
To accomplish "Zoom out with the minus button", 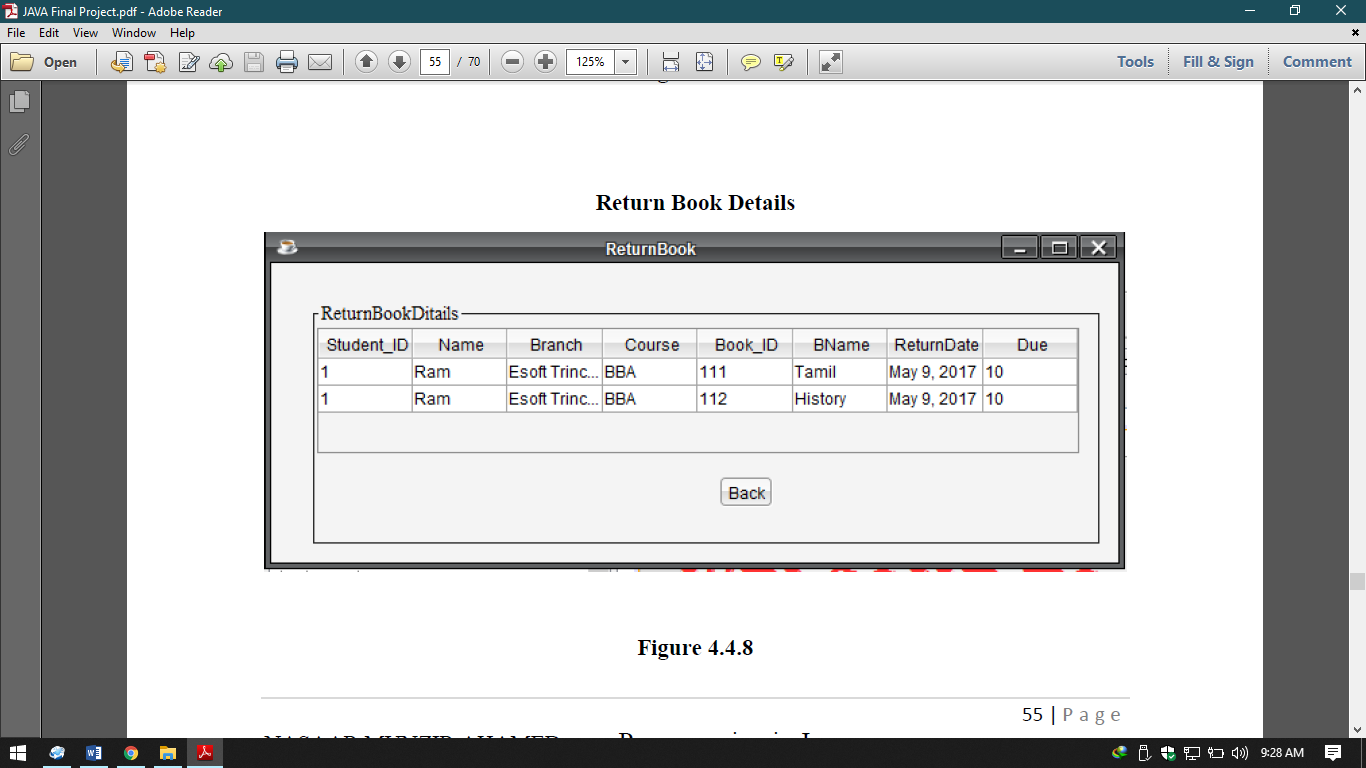I will (512, 62).
